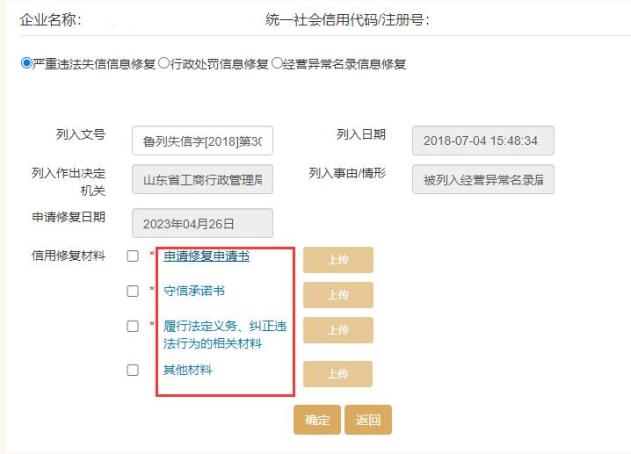
Task: Focus the 列入文号 input field
Action: click(202, 140)
